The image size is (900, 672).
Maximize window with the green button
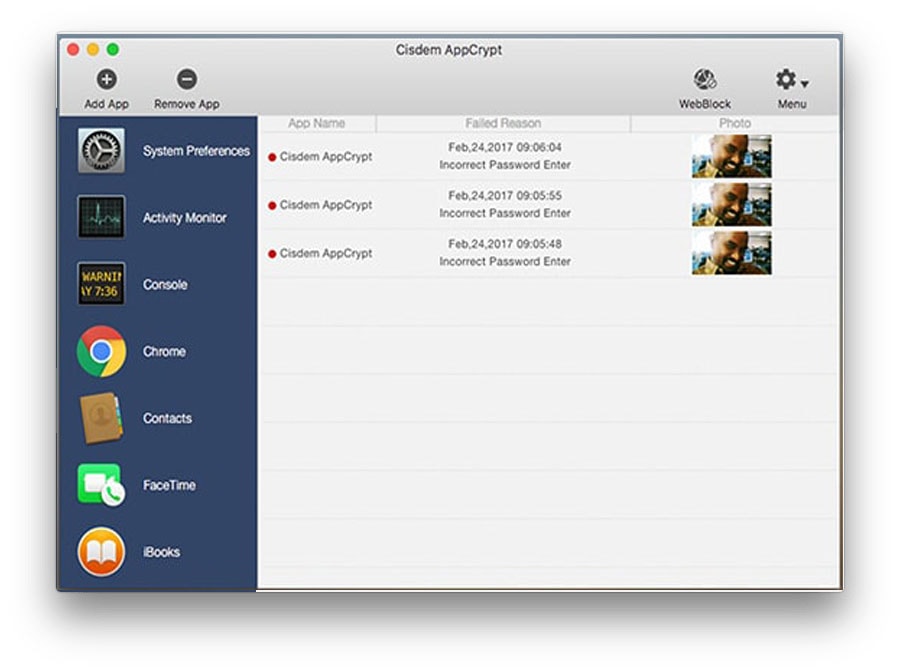(113, 50)
